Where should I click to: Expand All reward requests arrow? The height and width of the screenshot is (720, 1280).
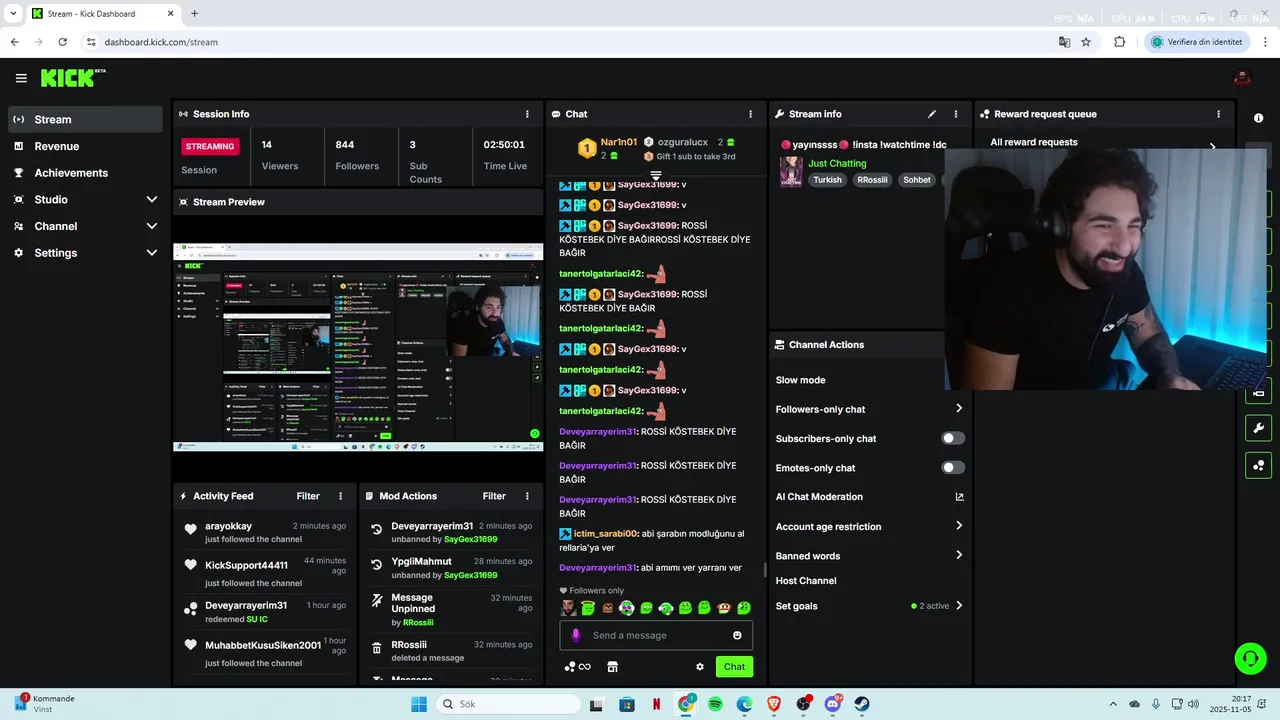(1213, 146)
